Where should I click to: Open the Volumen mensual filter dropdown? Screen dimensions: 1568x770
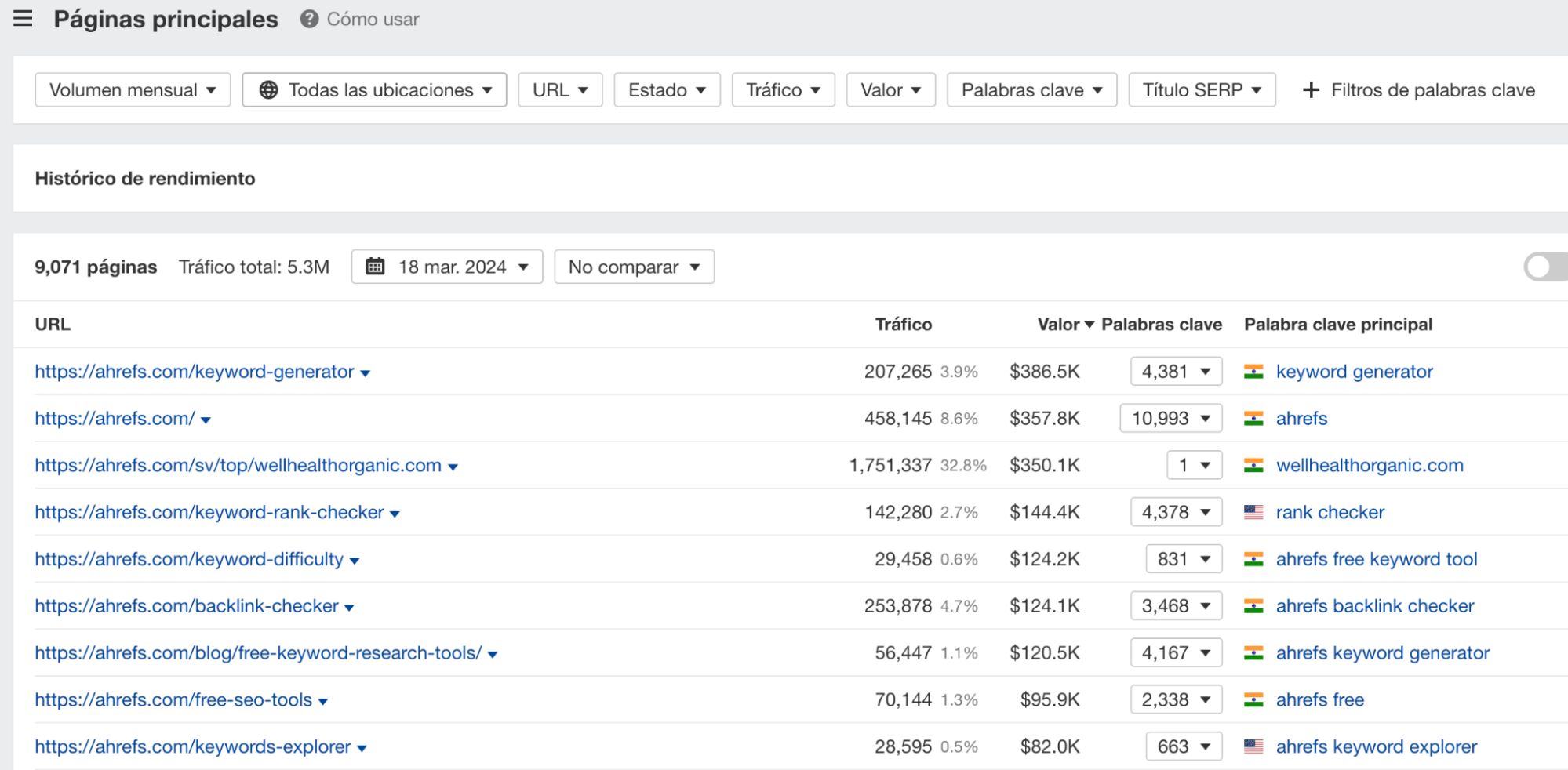tap(132, 89)
